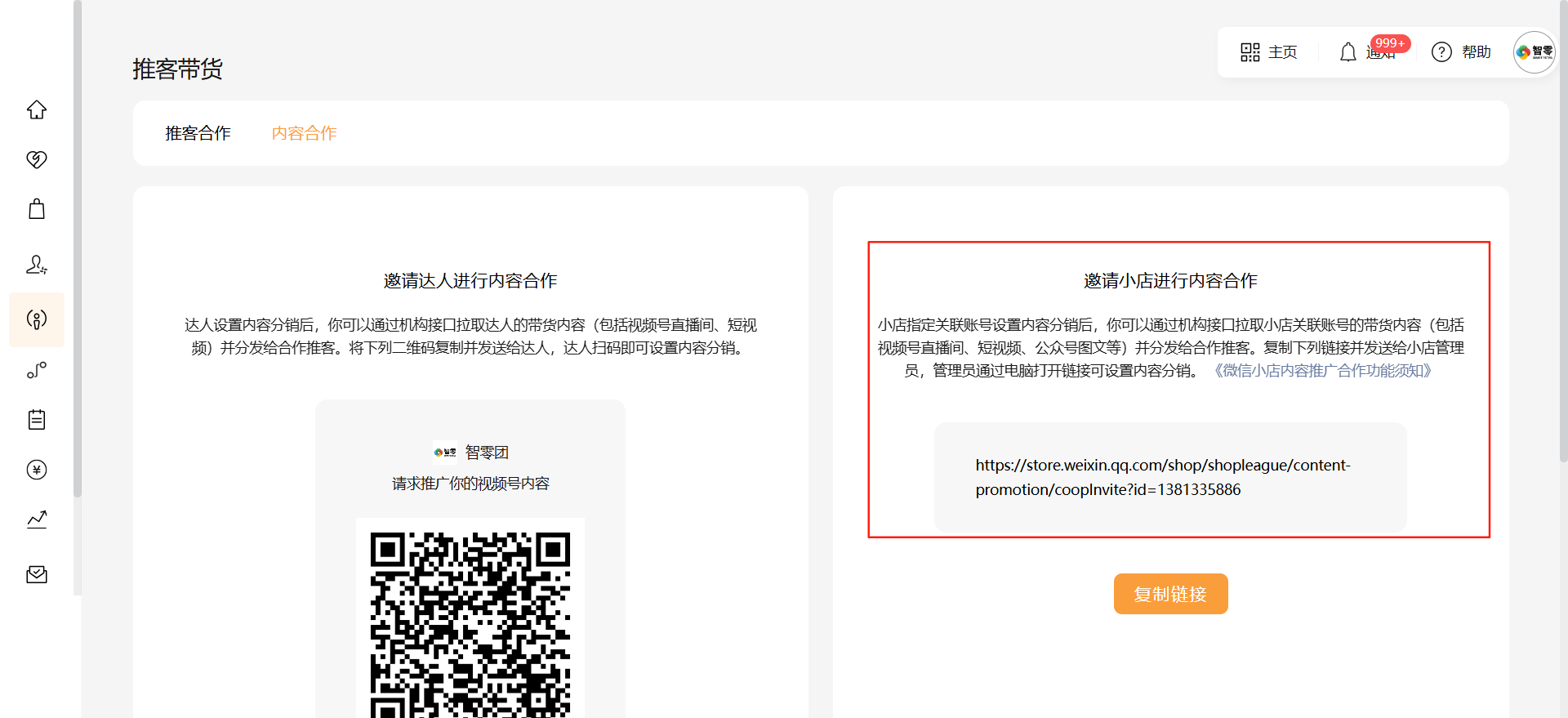This screenshot has height=718, width=1568.
Task: Click the question mark help icon
Action: coord(1441,52)
